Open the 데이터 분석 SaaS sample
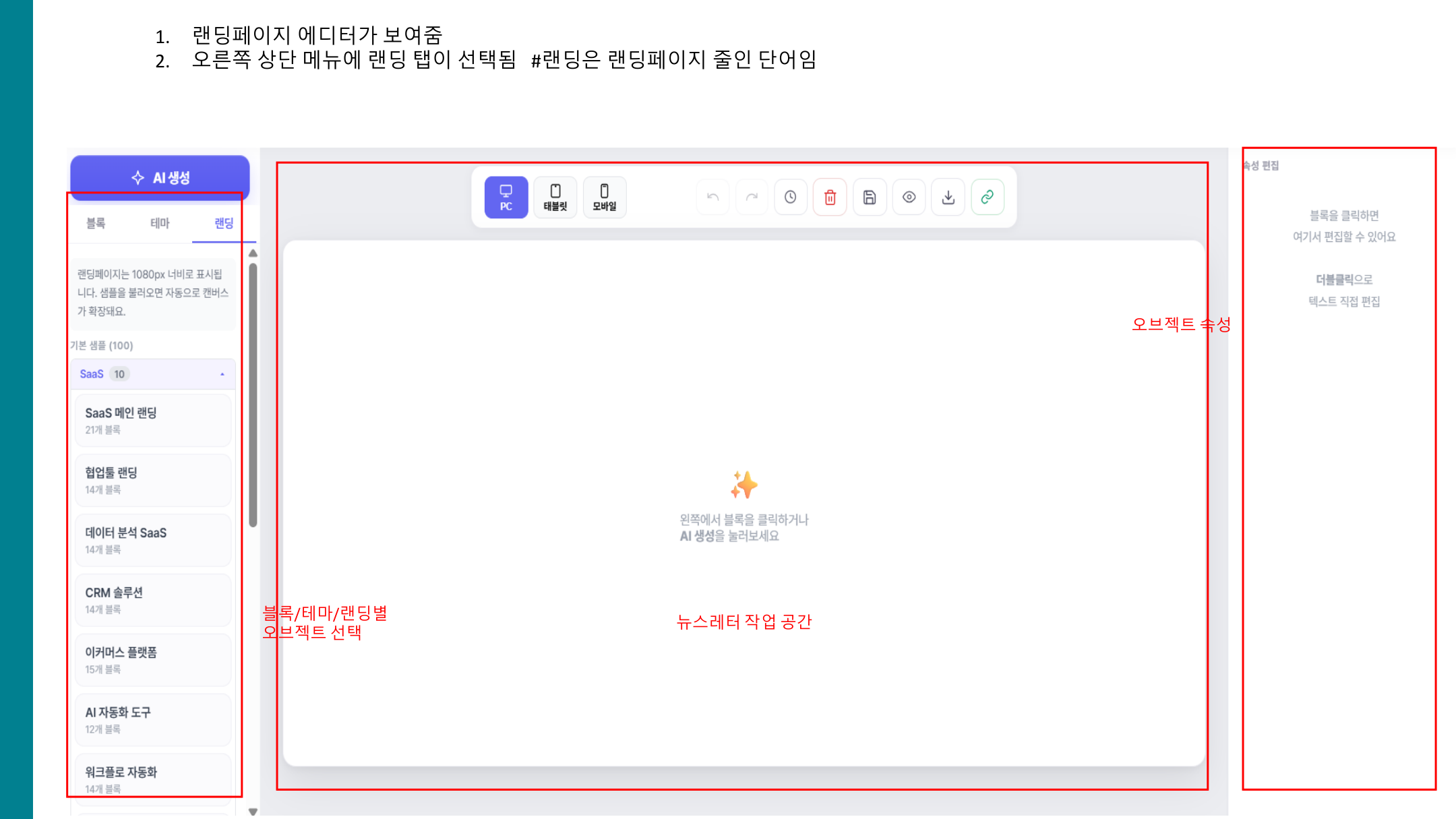 153,541
